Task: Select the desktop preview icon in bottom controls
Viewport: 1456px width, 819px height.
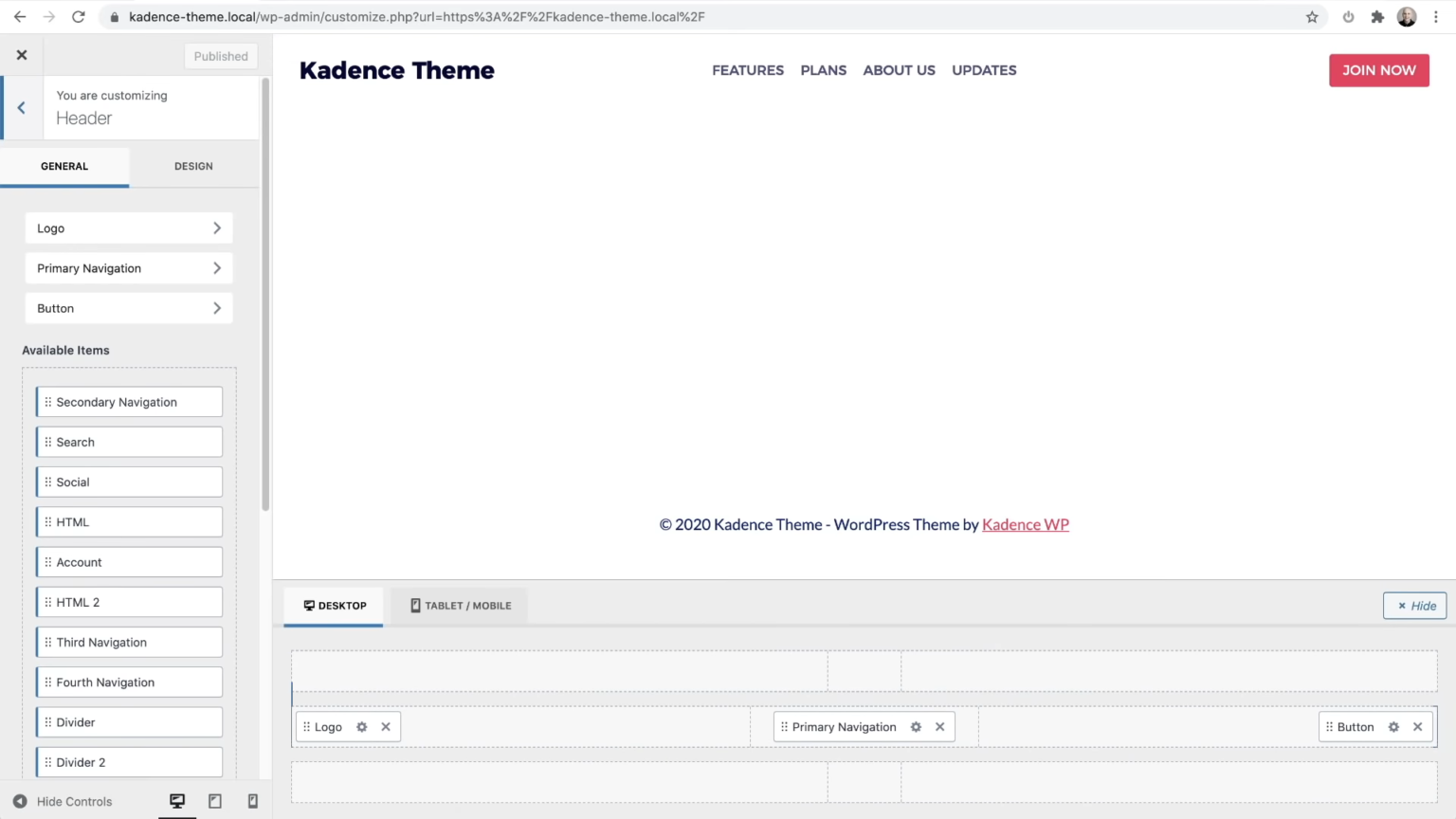Action: 177,801
